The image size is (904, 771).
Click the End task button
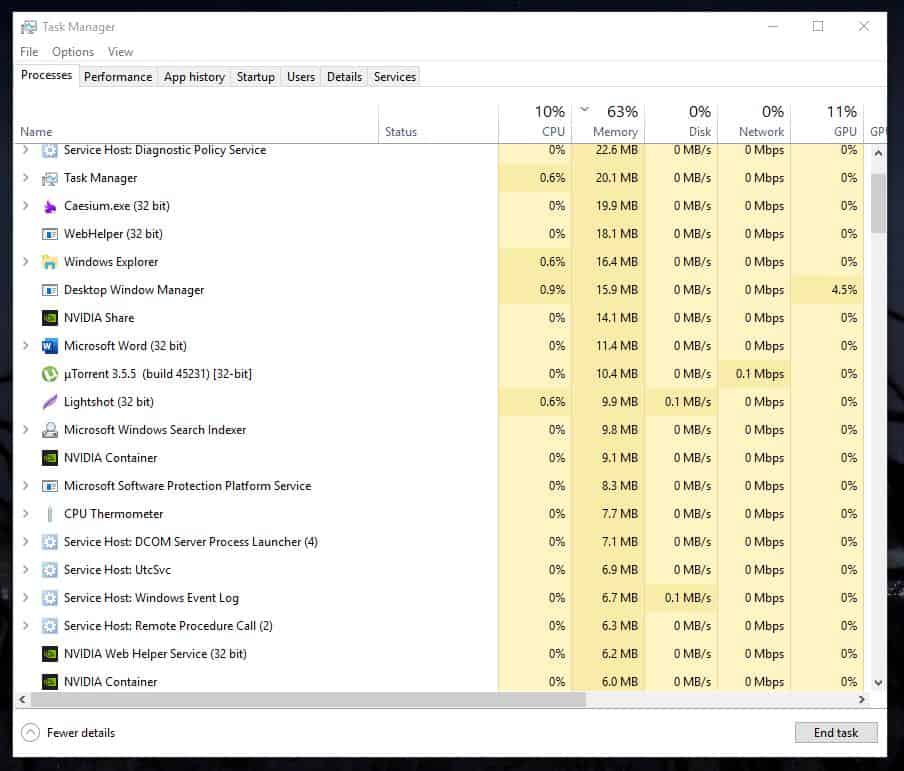point(836,732)
